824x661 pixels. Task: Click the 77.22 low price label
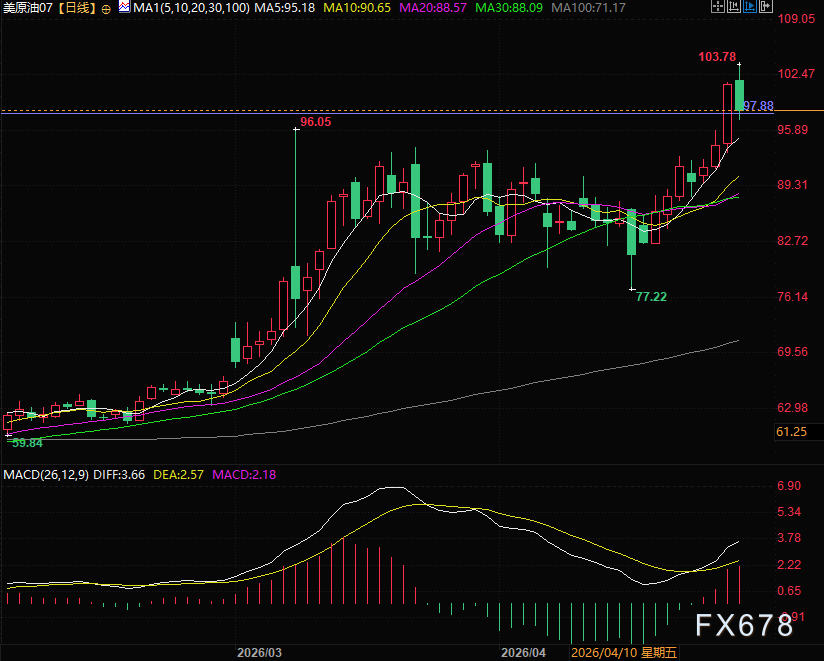tap(651, 297)
